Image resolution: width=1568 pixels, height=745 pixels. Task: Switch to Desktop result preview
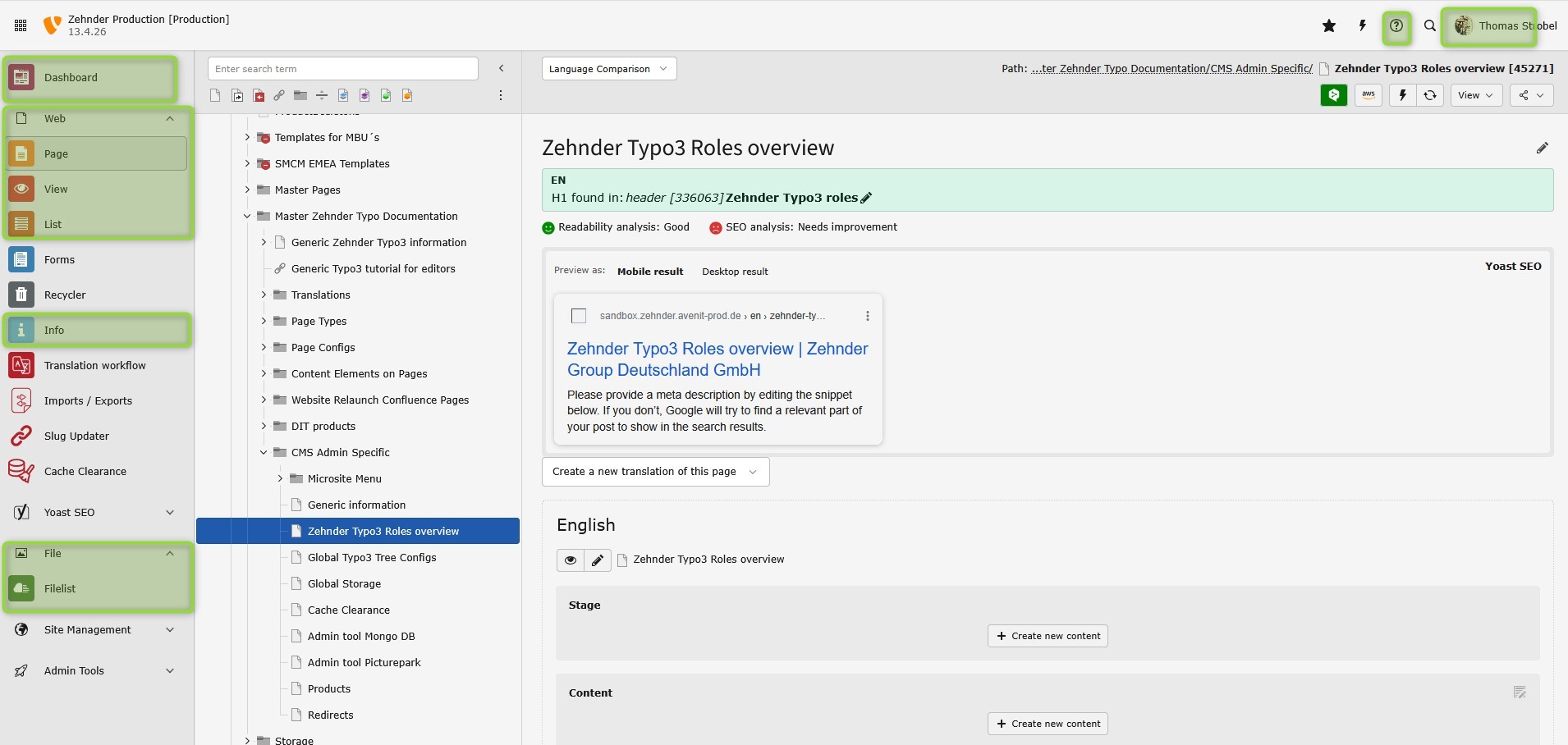pos(735,272)
